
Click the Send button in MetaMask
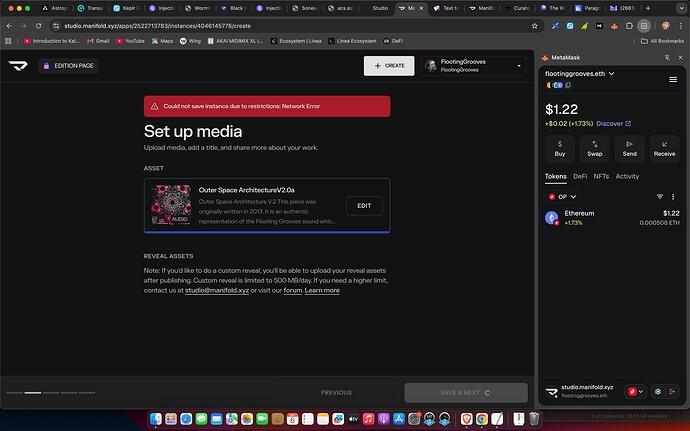pyautogui.click(x=629, y=149)
